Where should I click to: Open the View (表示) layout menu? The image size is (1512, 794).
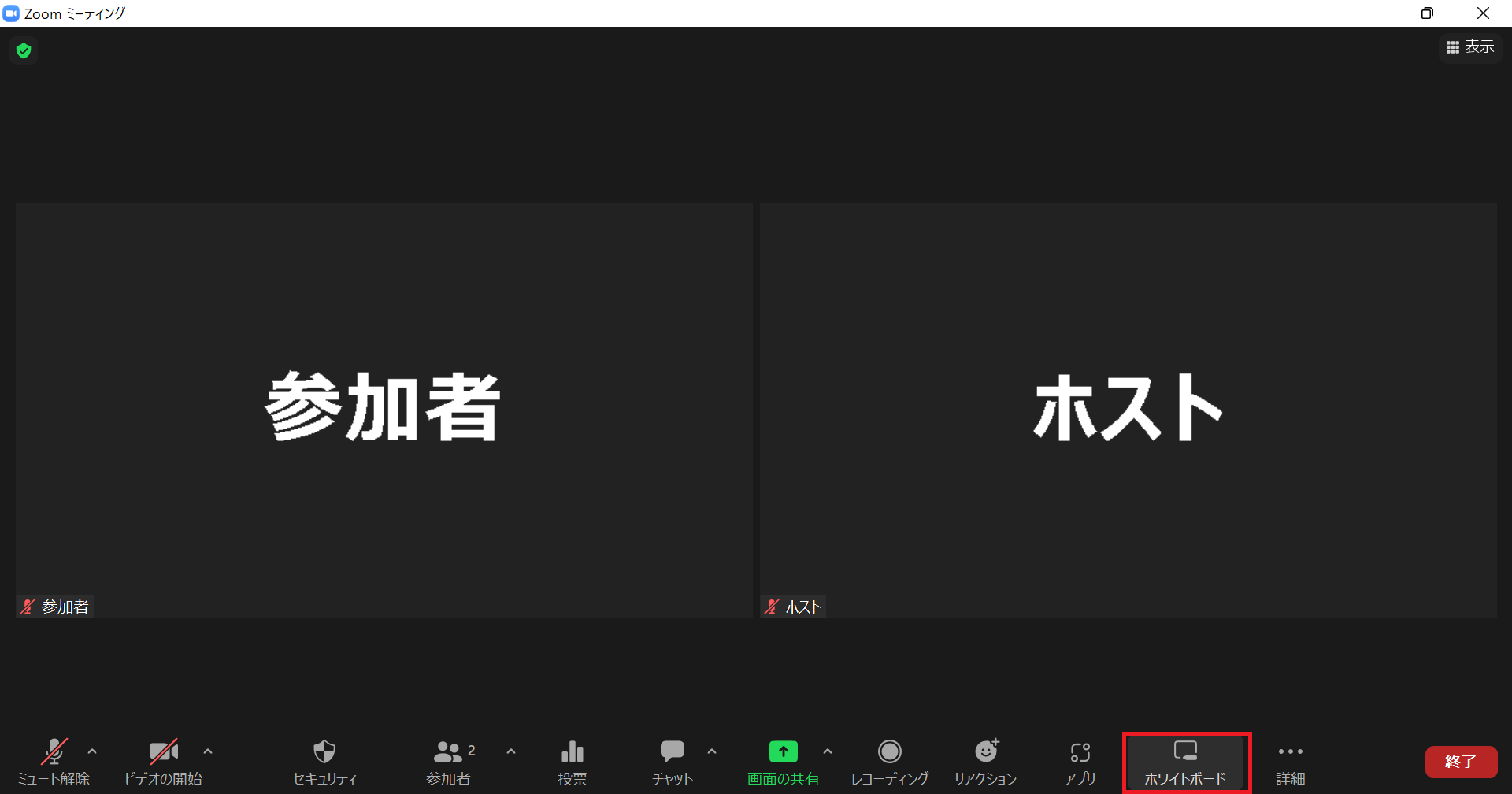coord(1470,47)
